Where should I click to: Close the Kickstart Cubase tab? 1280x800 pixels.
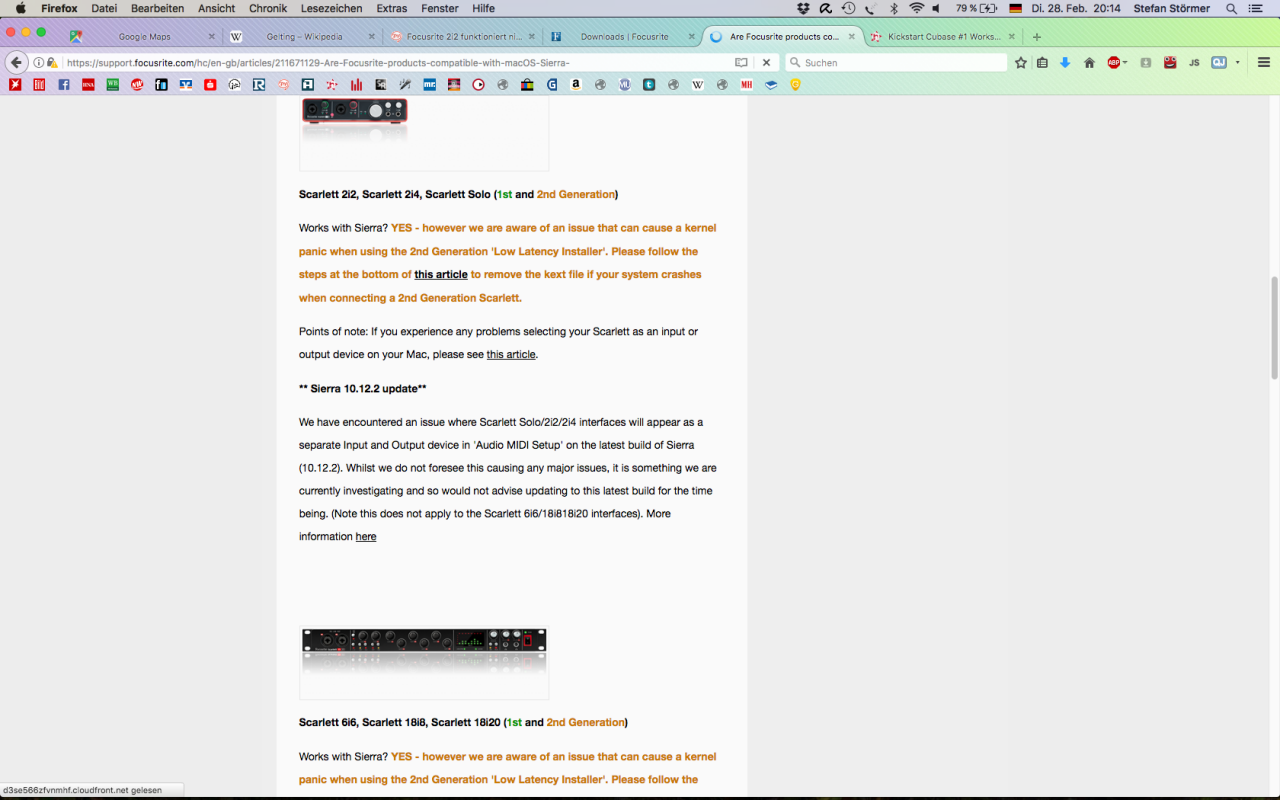pyautogui.click(x=1012, y=36)
